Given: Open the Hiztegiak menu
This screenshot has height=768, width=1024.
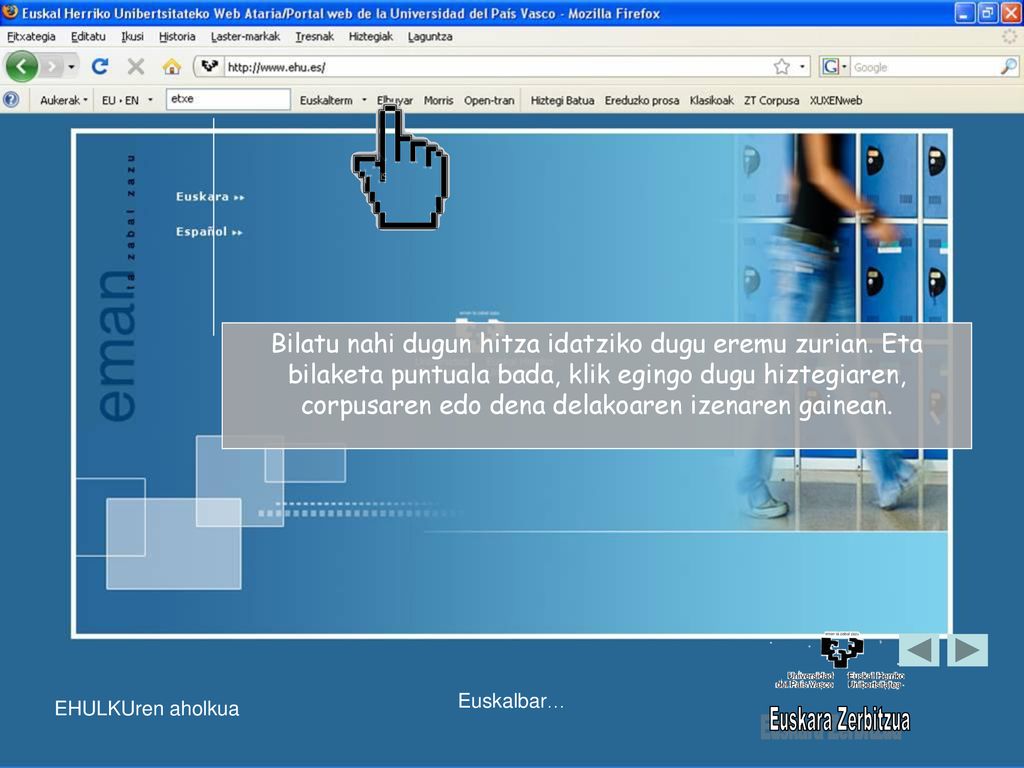Looking at the screenshot, I should pyautogui.click(x=371, y=37).
